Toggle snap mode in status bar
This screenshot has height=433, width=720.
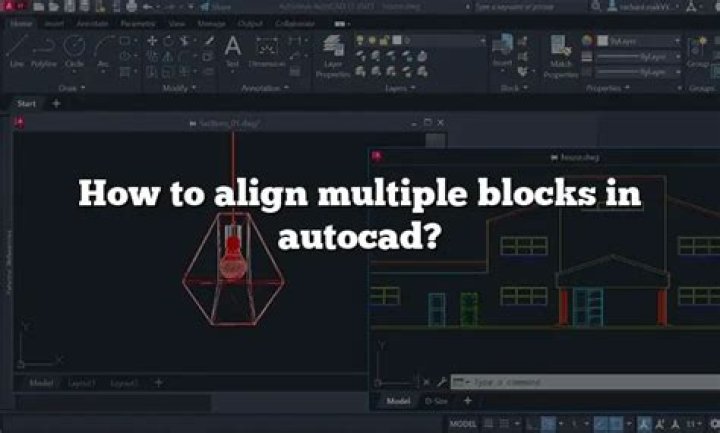(504, 423)
